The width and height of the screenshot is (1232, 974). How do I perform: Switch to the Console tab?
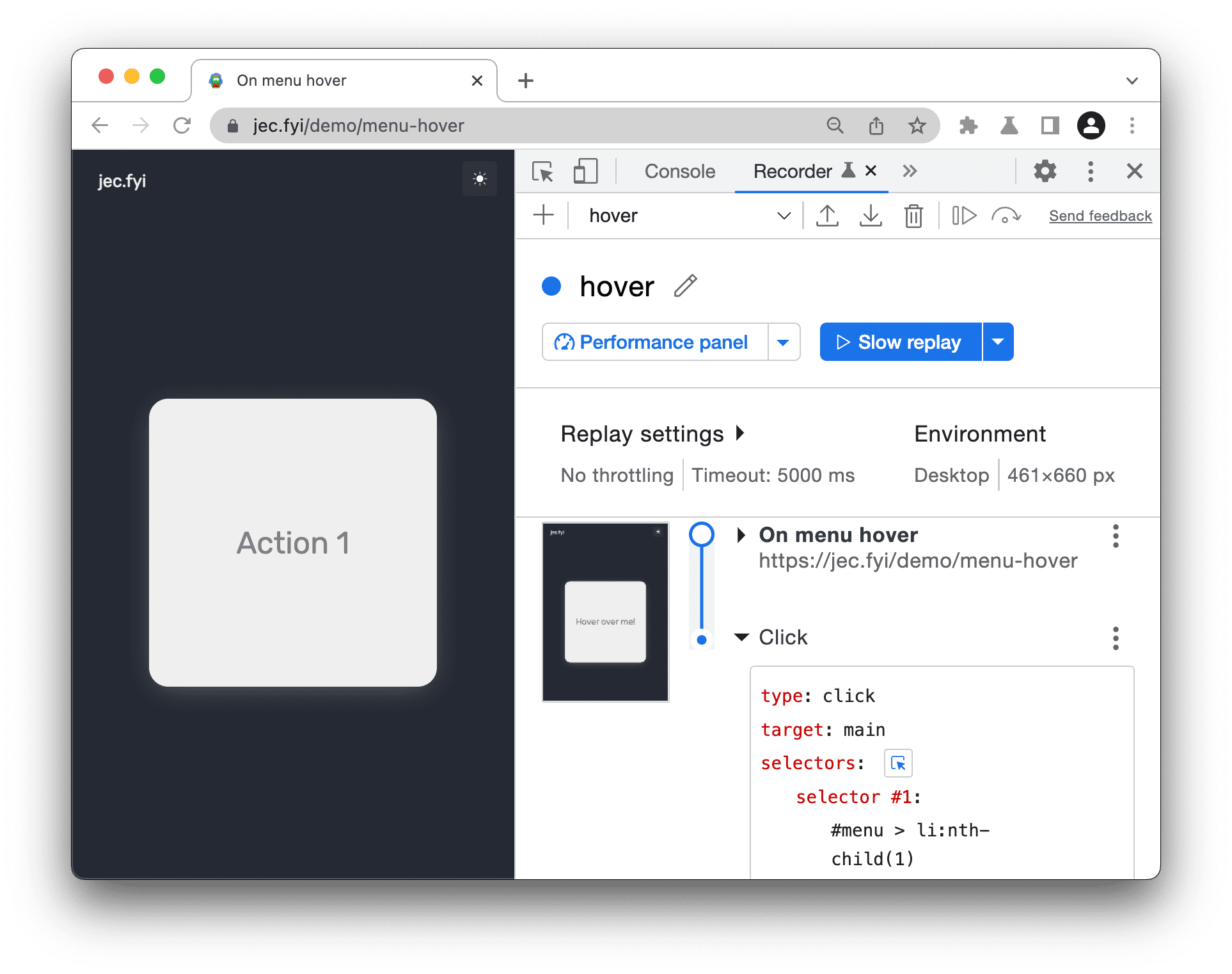click(679, 170)
